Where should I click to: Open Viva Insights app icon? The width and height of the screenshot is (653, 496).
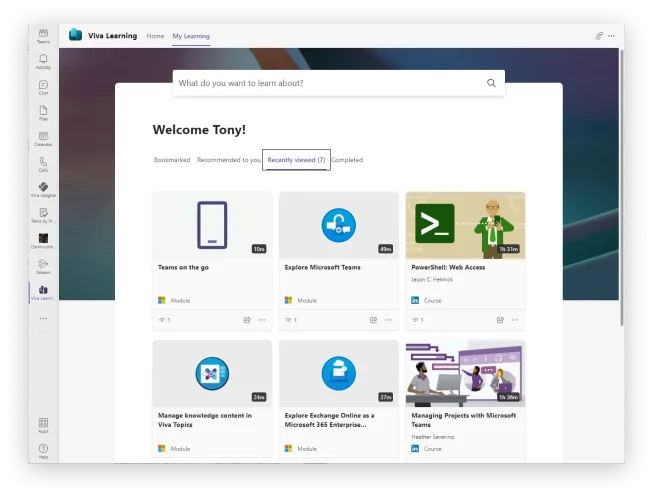pyautogui.click(x=43, y=190)
